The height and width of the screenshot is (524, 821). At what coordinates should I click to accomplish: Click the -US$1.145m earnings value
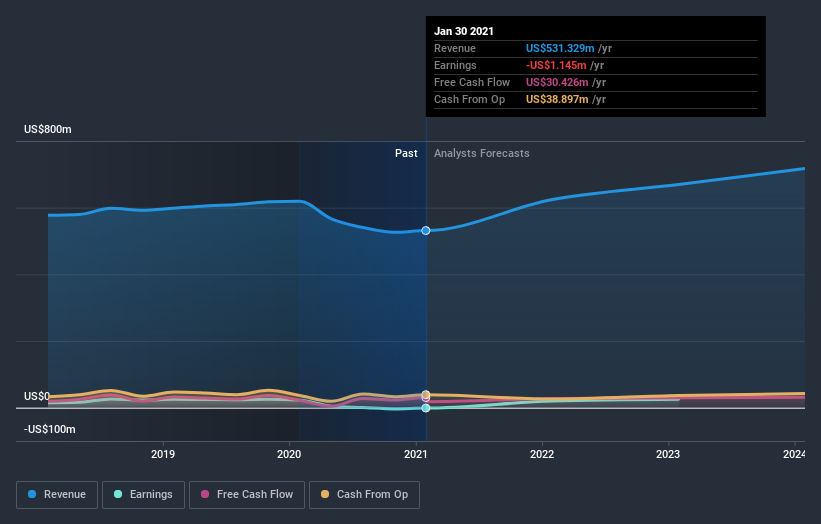click(556, 65)
